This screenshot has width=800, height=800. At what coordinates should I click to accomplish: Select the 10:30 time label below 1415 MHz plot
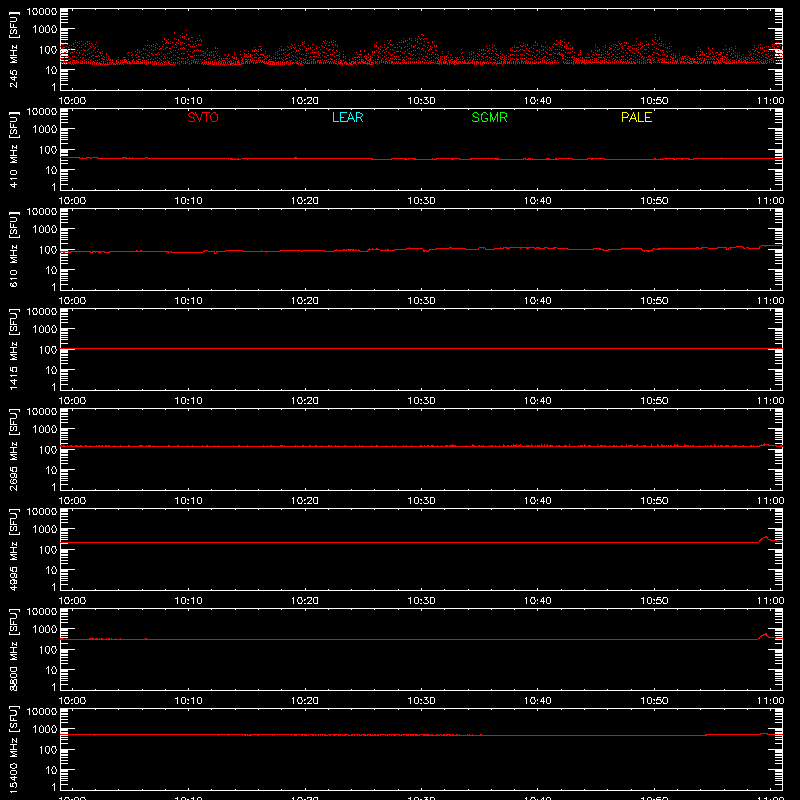421,401
